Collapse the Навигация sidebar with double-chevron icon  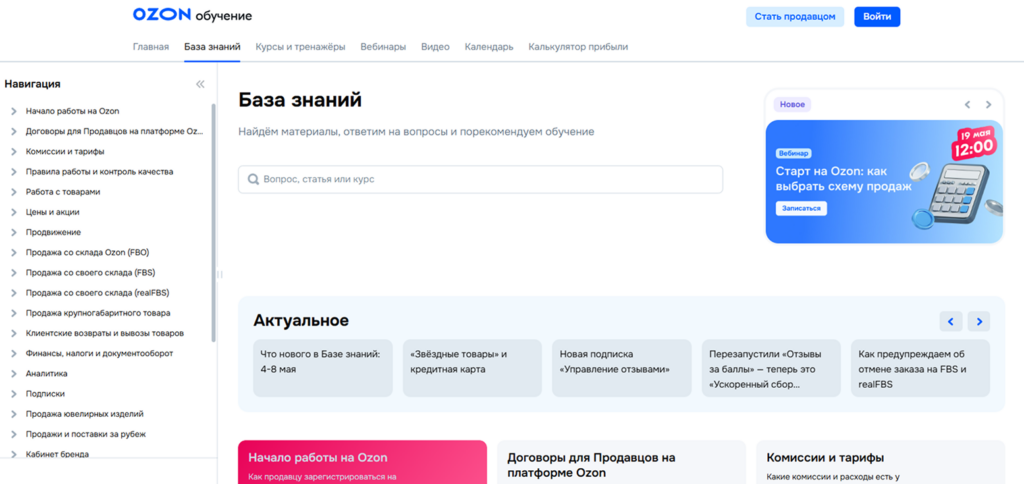click(200, 84)
